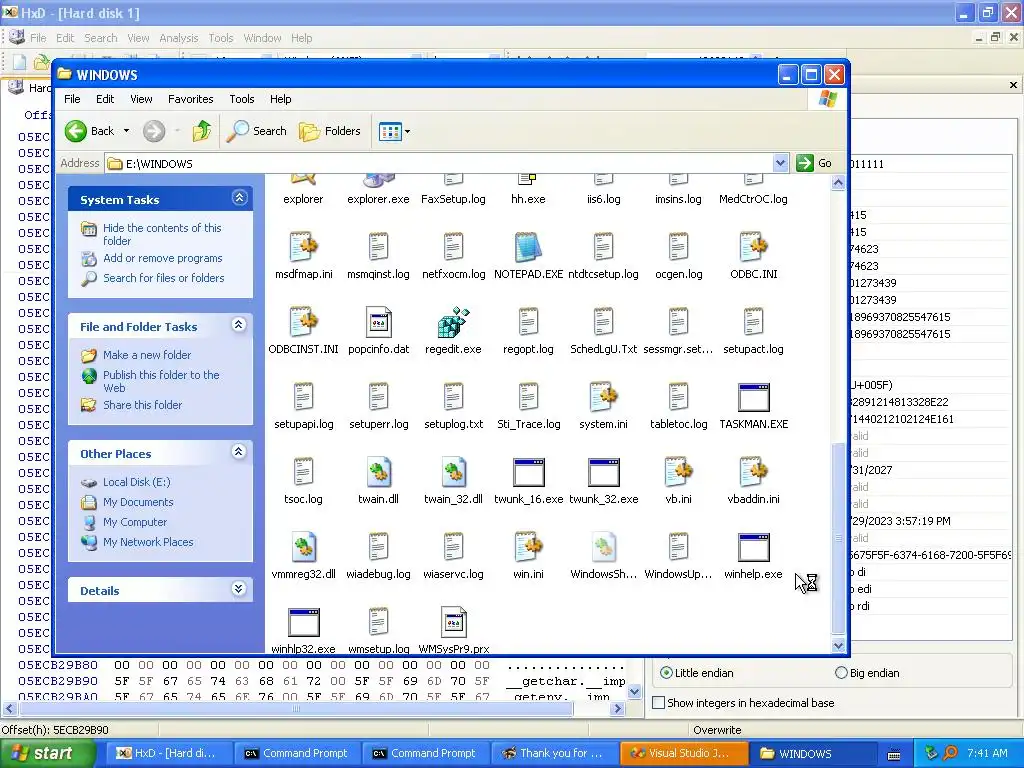Select the system.ini file icon
Screen dimensions: 1024x768
tap(603, 398)
